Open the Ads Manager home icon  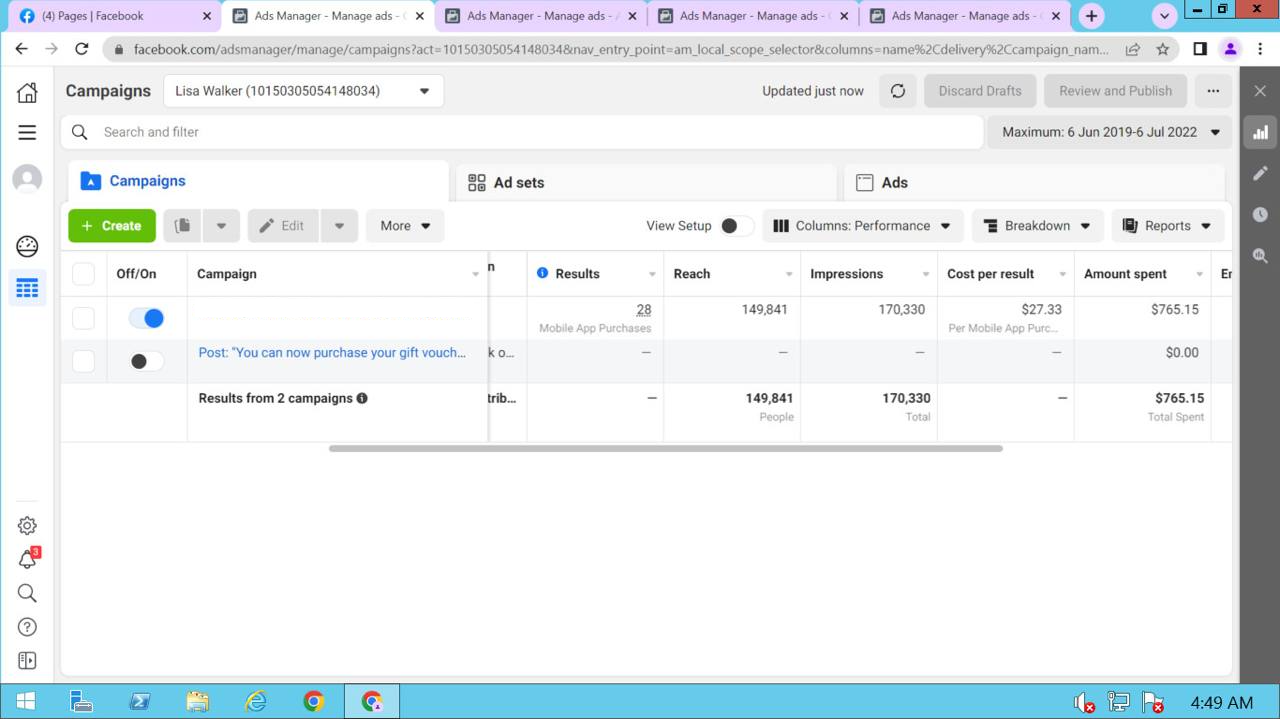[x=27, y=92]
